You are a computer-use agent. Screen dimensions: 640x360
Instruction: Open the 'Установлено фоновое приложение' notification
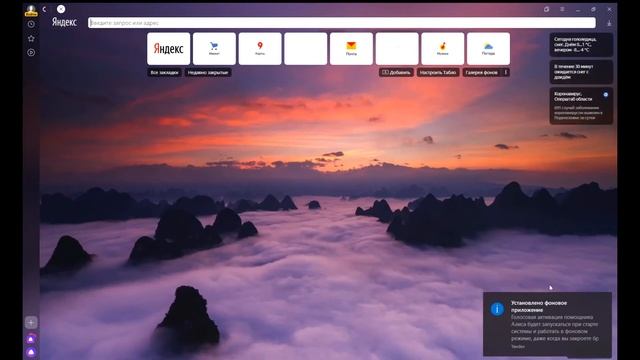coord(547,324)
